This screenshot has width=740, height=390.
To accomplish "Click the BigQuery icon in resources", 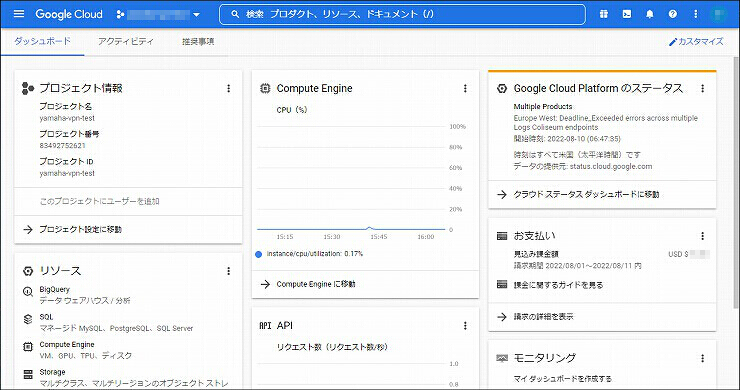I will point(28,292).
